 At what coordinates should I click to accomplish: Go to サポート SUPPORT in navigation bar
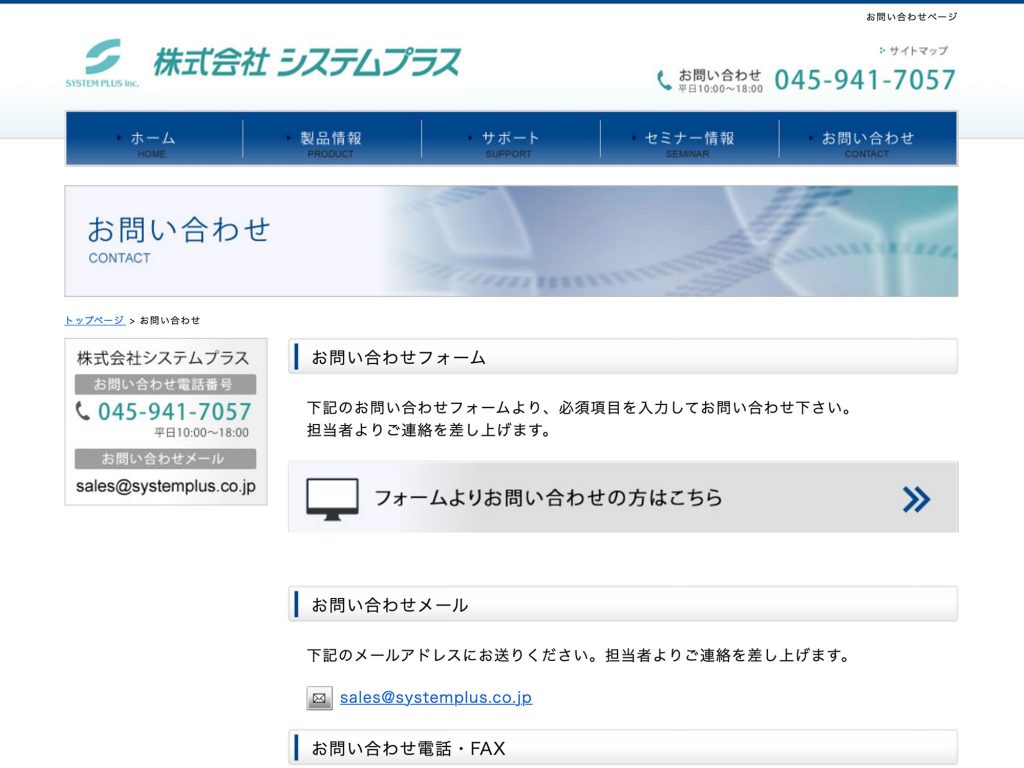point(511,138)
